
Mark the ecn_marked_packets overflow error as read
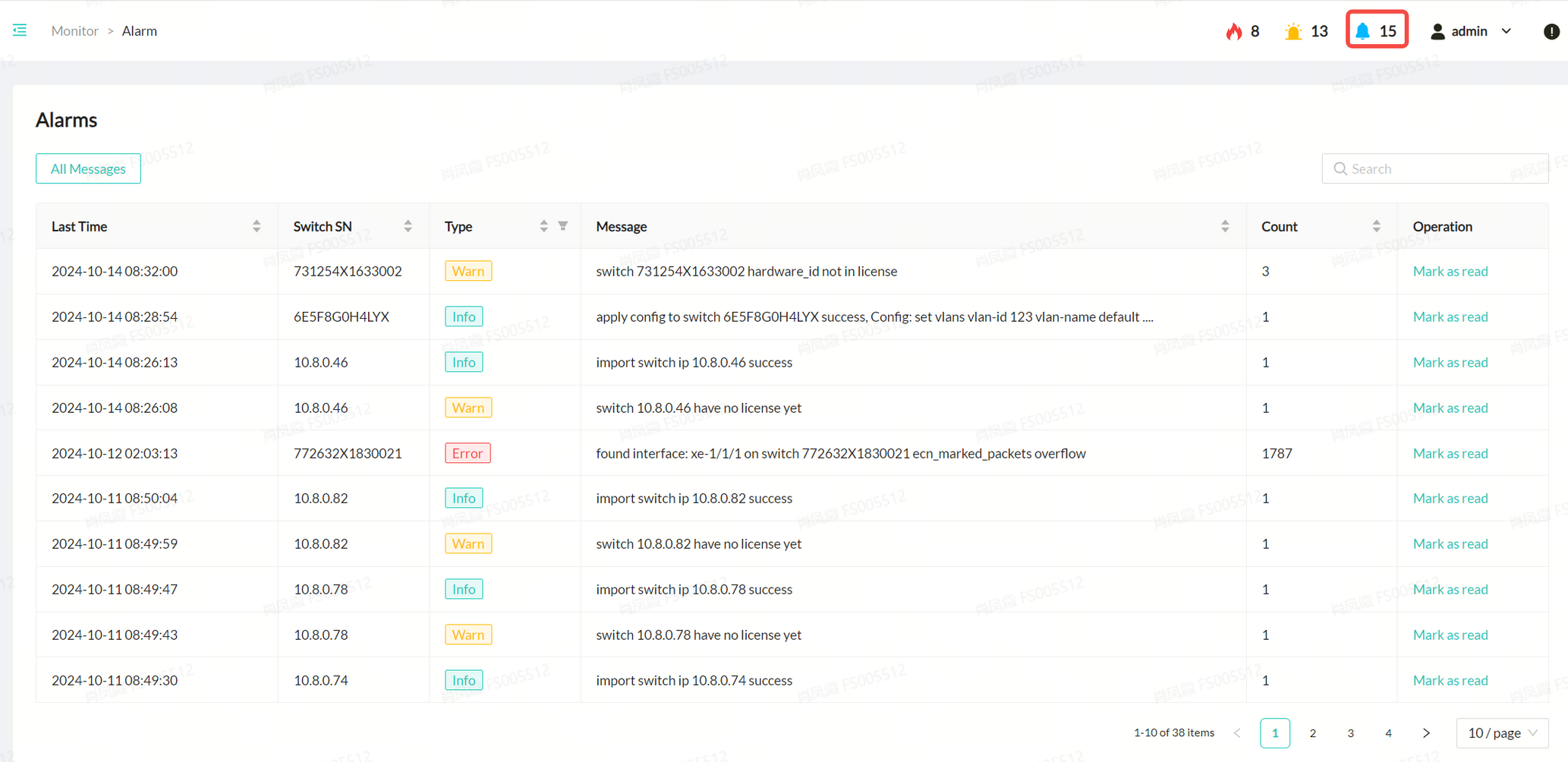[1450, 453]
